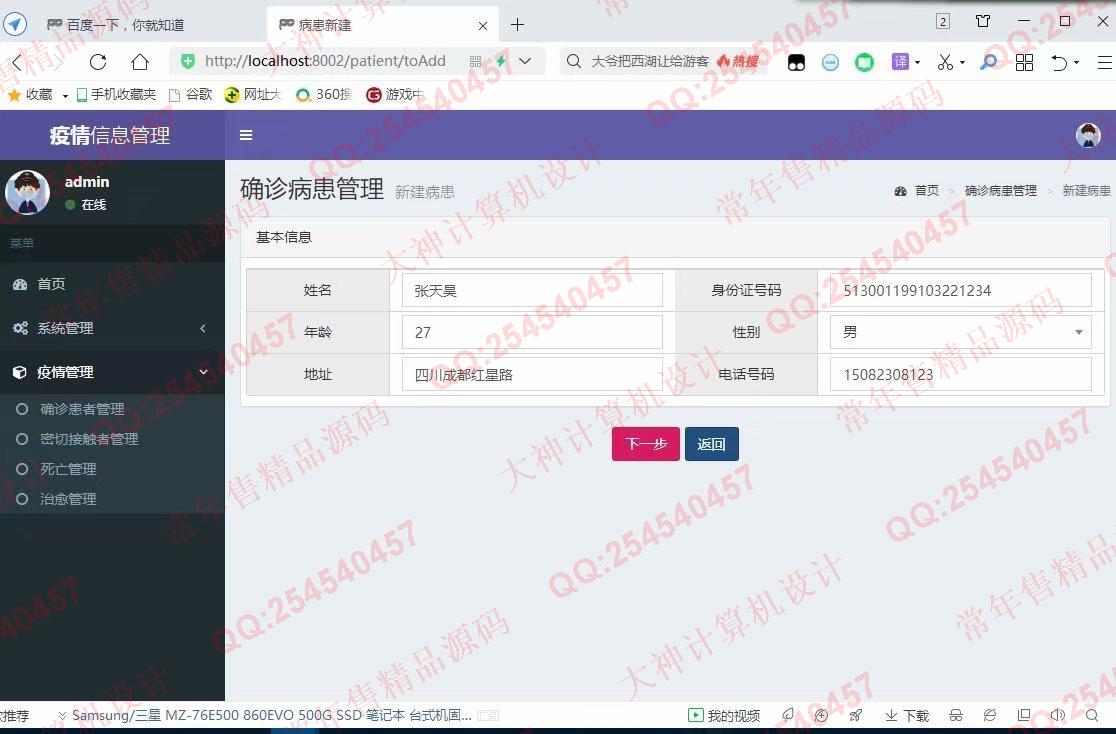Click the blue magnifier find icon

pyautogui.click(x=989, y=62)
